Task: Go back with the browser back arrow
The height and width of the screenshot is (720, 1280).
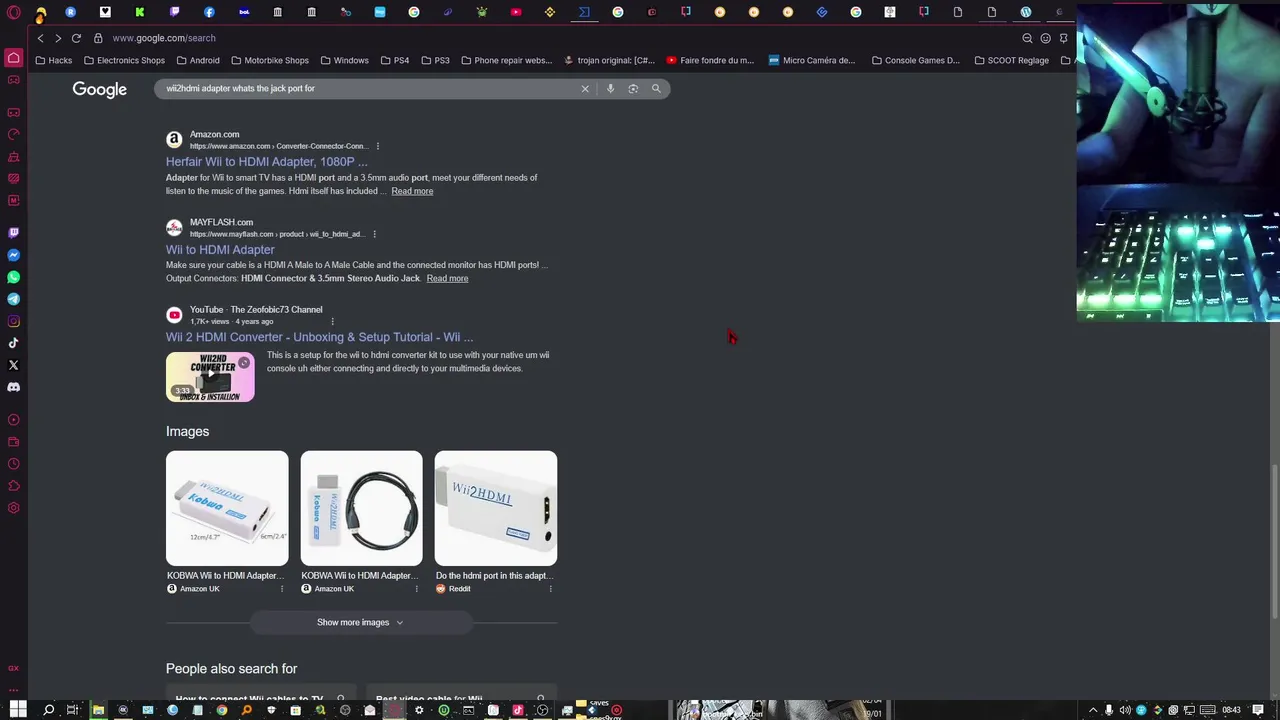Action: [40, 38]
